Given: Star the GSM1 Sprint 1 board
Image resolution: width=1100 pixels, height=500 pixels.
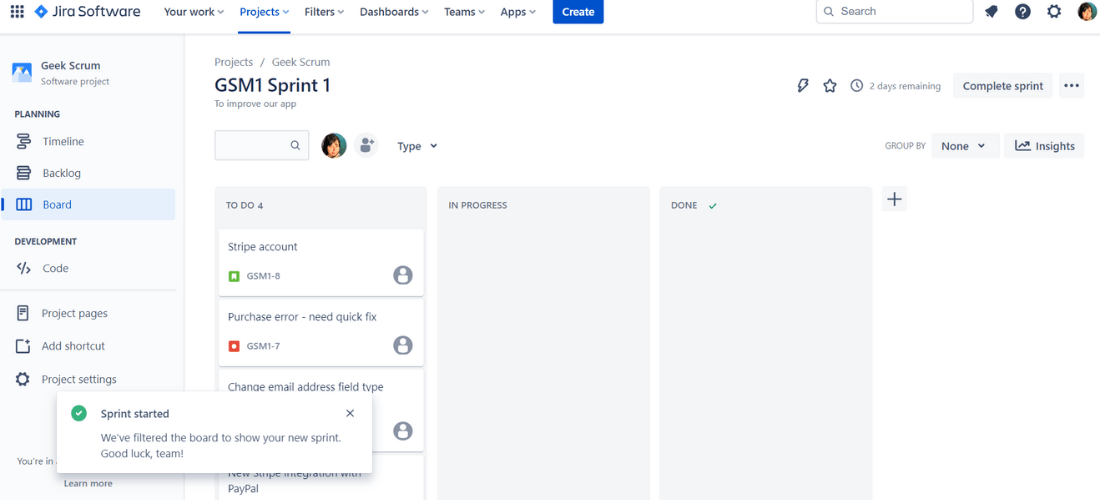Looking at the screenshot, I should point(830,86).
